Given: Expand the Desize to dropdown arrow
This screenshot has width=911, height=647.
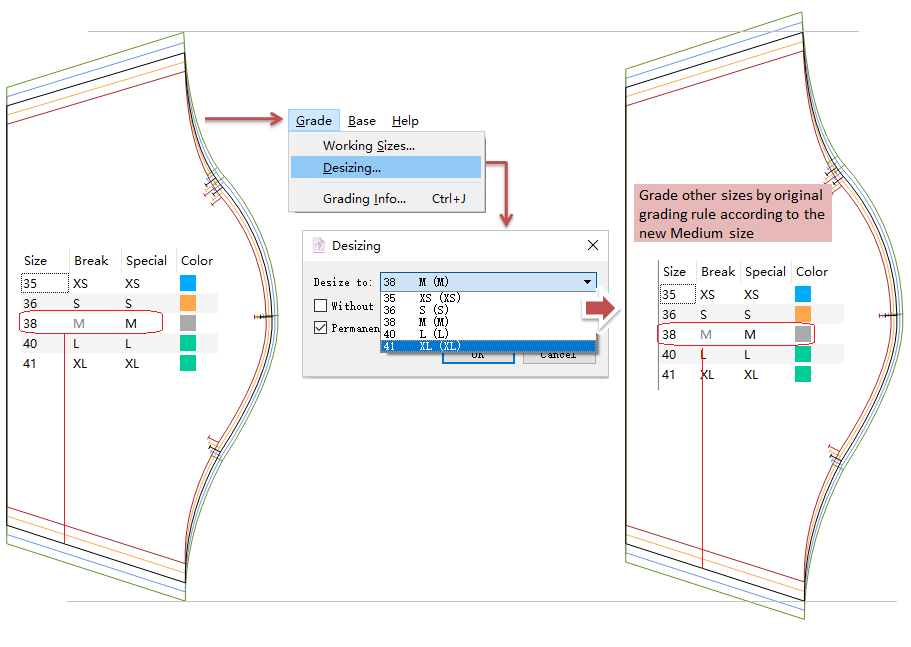Looking at the screenshot, I should [587, 282].
